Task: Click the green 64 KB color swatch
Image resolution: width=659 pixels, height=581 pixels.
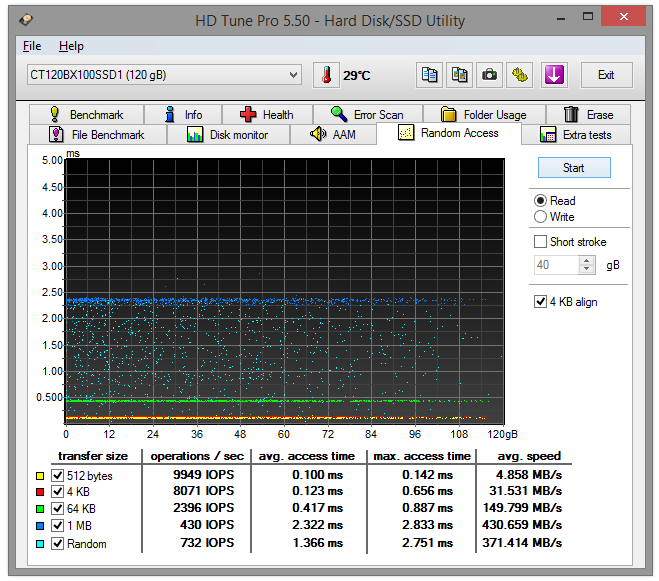Action: click(x=40, y=509)
